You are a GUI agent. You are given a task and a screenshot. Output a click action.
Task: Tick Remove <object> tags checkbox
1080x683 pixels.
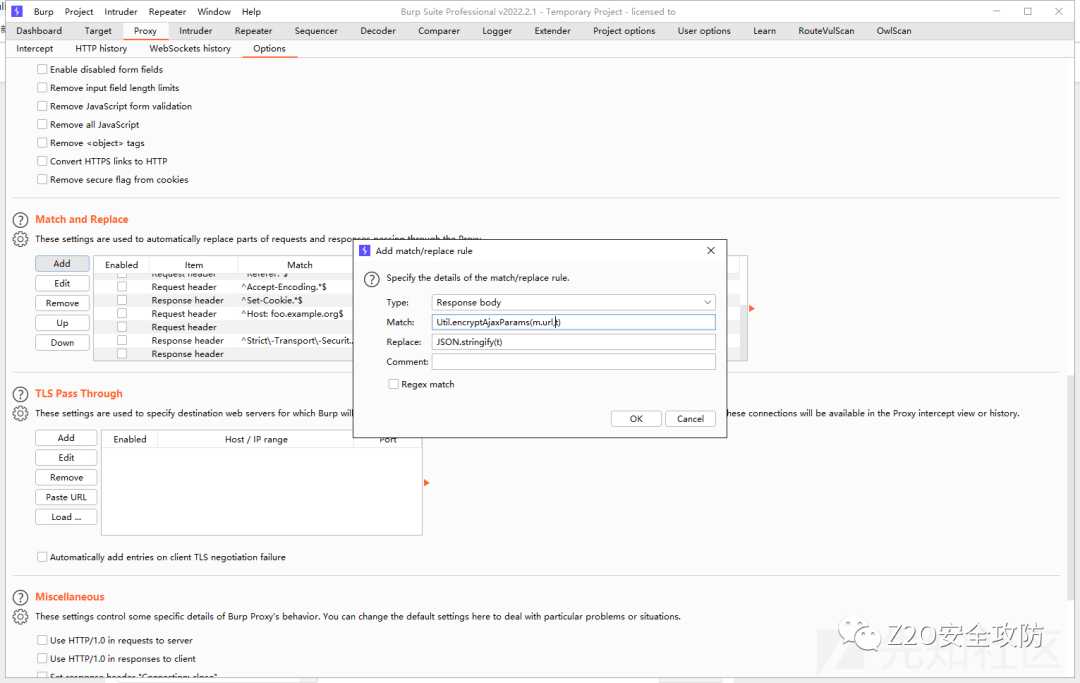[x=42, y=143]
